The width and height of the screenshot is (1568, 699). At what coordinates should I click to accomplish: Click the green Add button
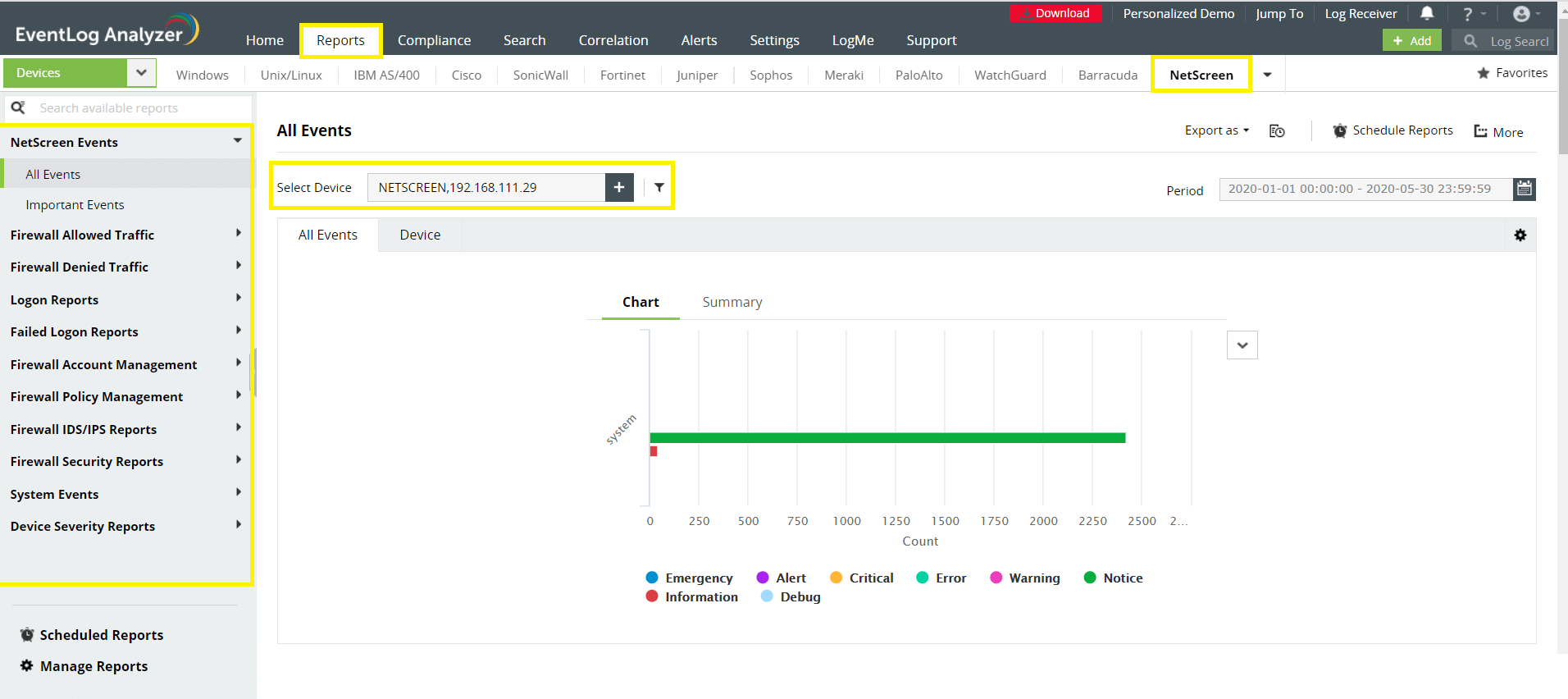click(1411, 40)
